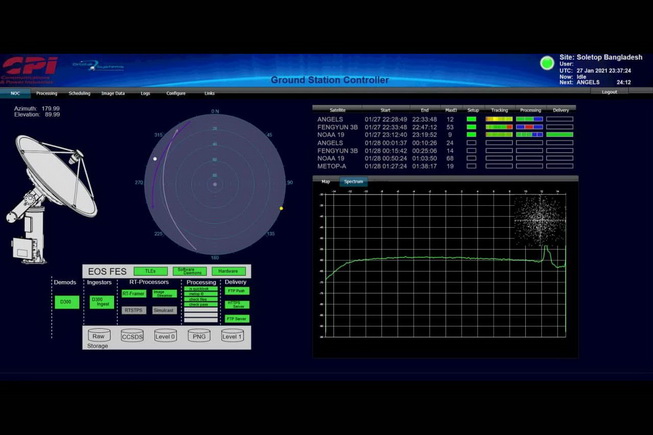The image size is (653, 435).
Task: Click the FTP Server delivery block
Action: coord(237,319)
